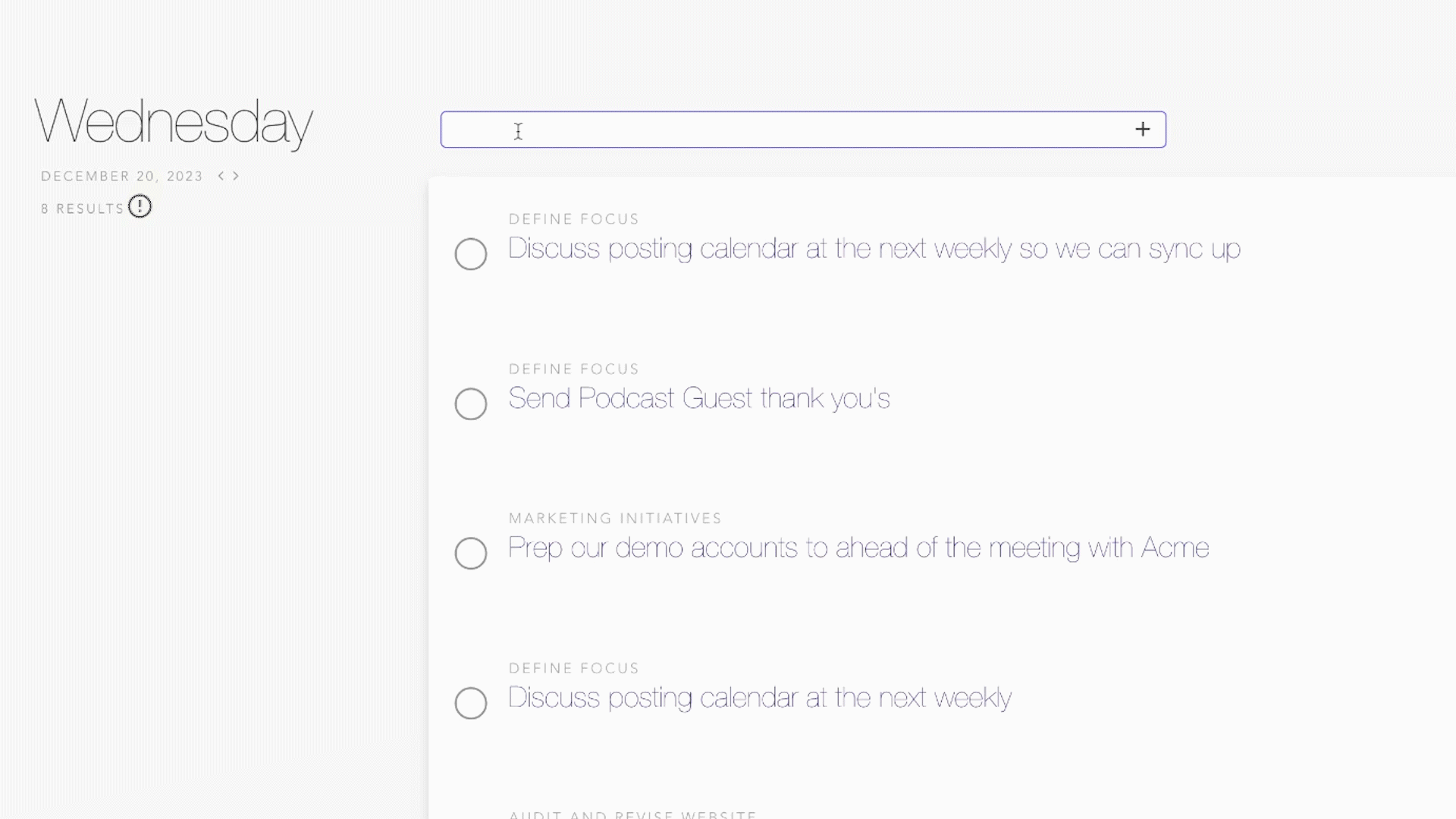Click 'Define Focus' label above the fourth task
Screen dimensions: 1456x819
[573, 668]
